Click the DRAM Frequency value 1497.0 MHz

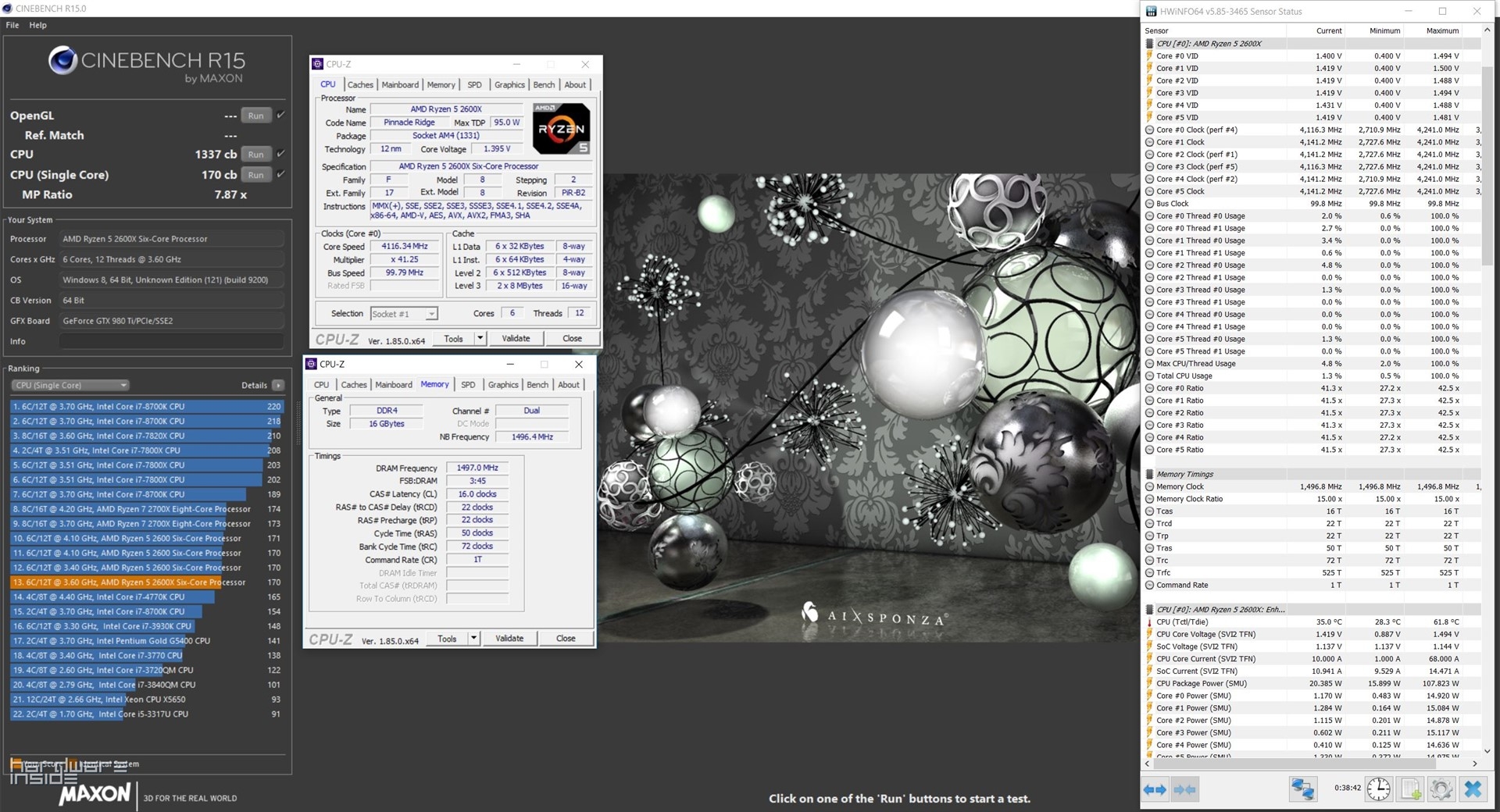pyautogui.click(x=477, y=468)
